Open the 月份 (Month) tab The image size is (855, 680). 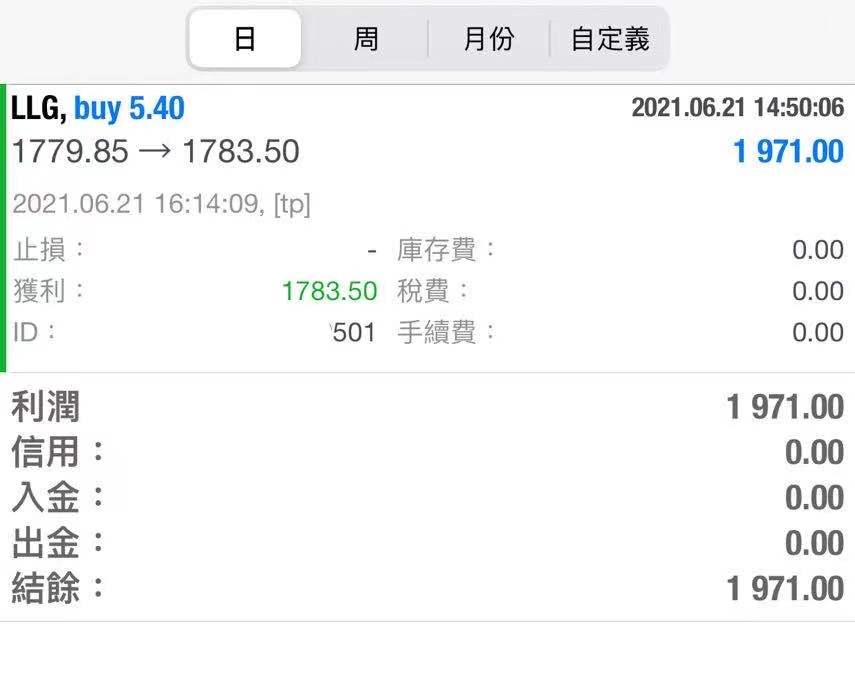[487, 38]
